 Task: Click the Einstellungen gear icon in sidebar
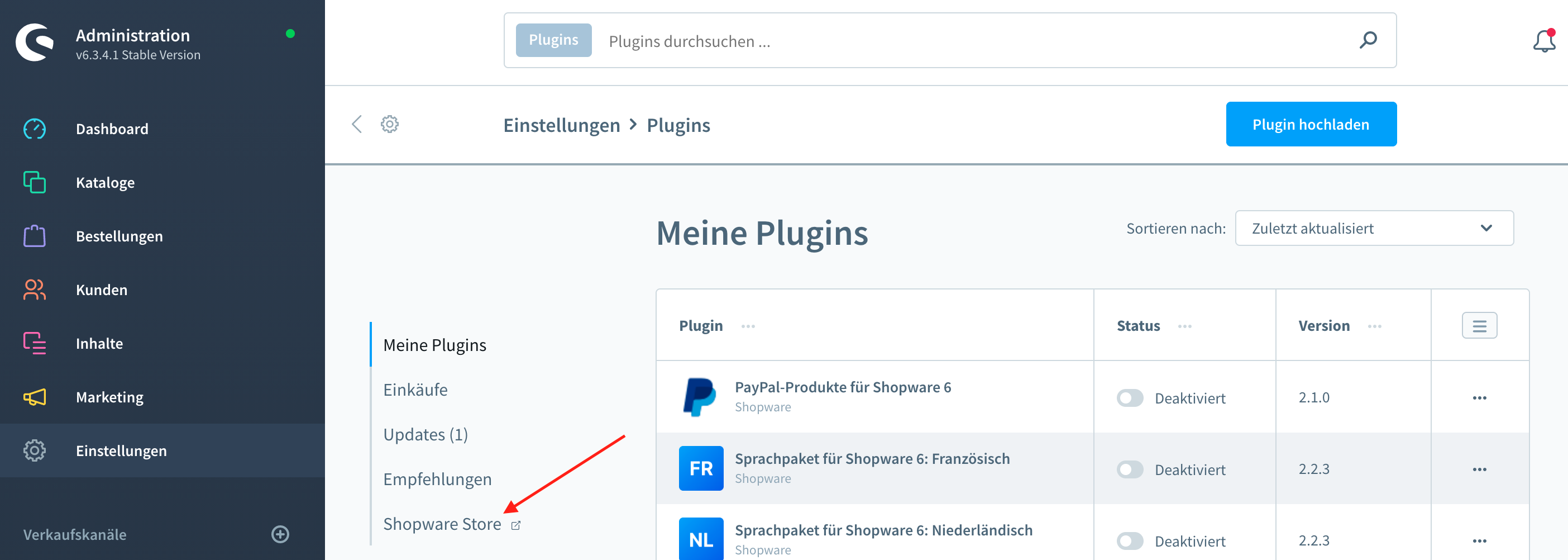click(x=35, y=450)
